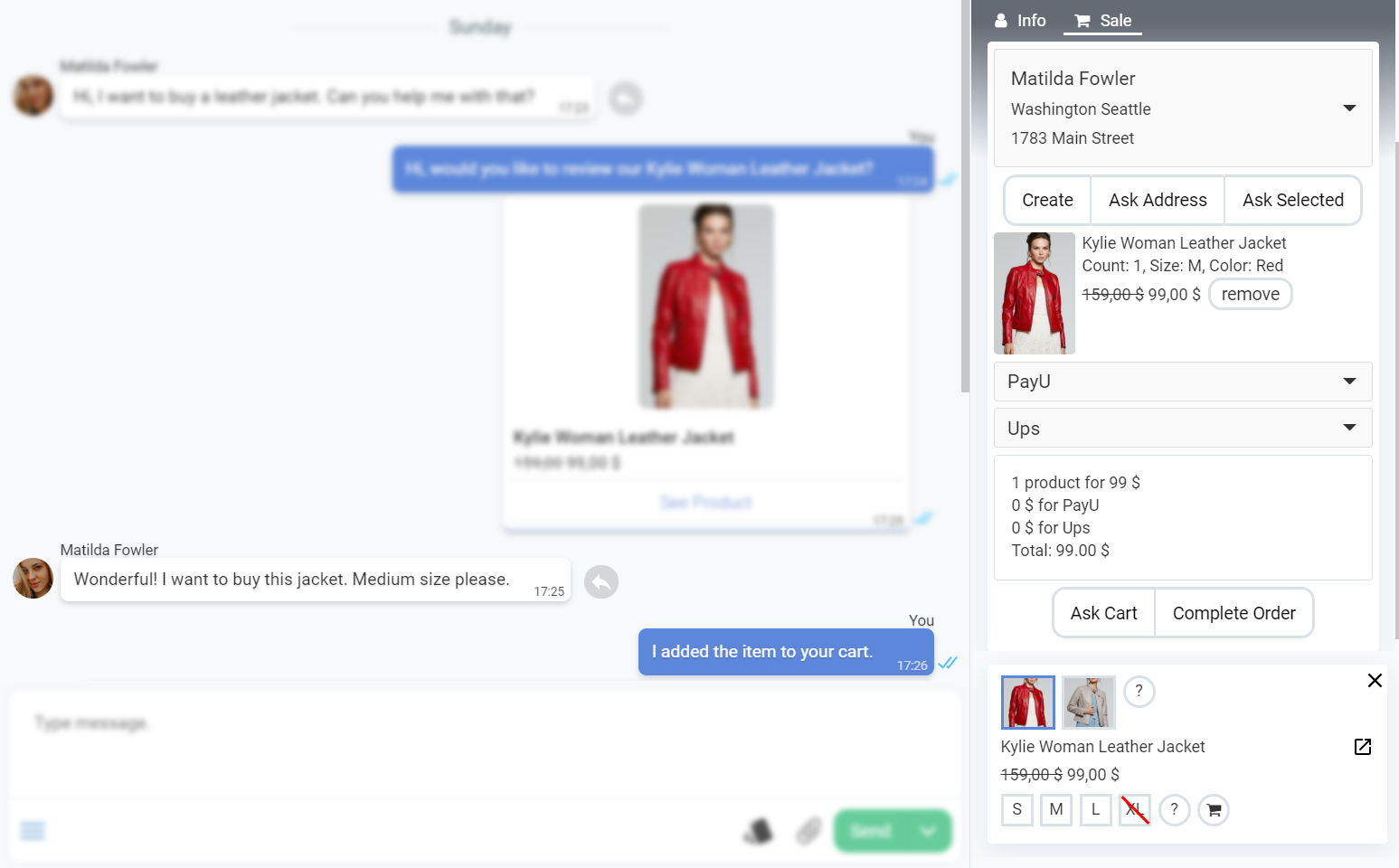Expand Matilda Fowler address dropdown
1399x868 pixels.
coord(1348,108)
